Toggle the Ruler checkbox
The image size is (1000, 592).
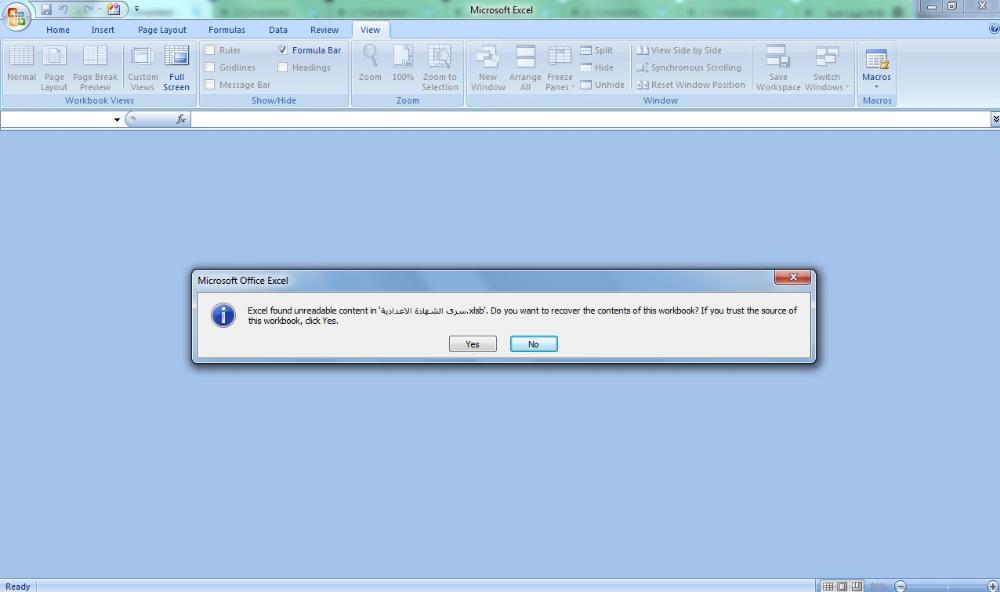[x=210, y=50]
